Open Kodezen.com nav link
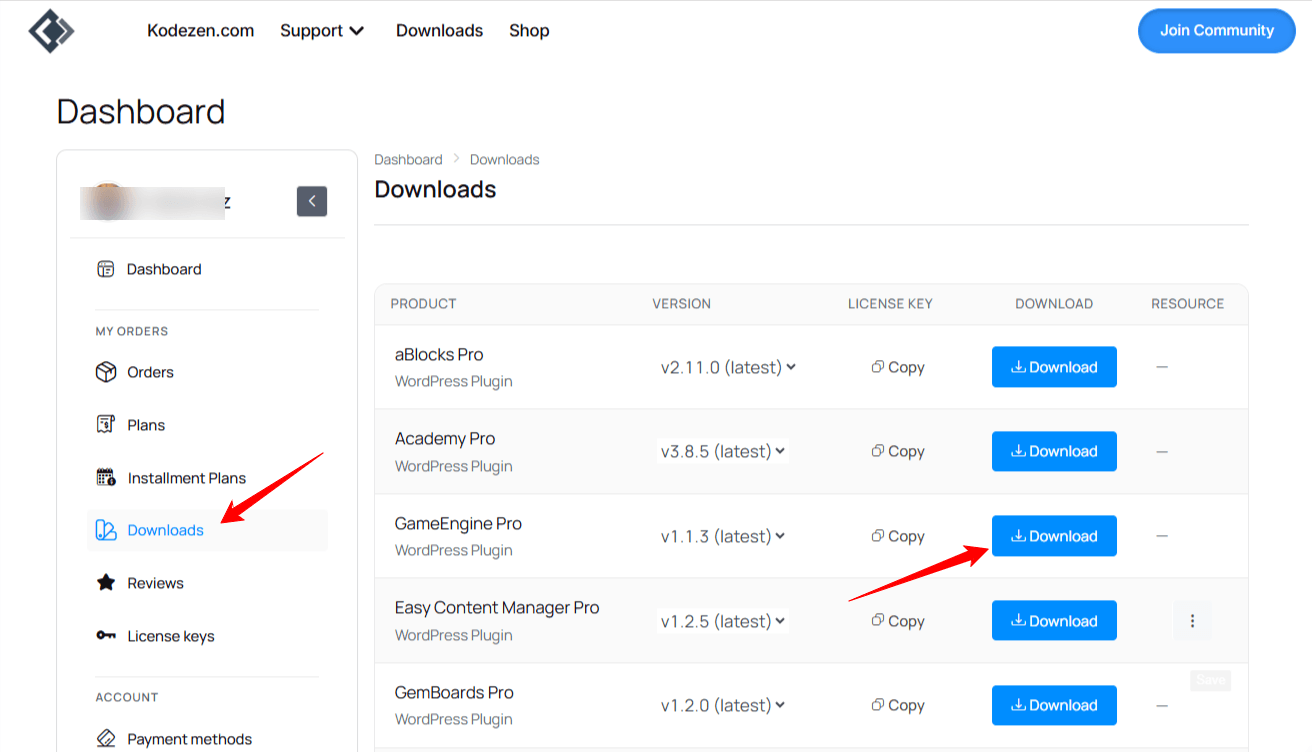Screen dimensions: 1312x752 (x=200, y=31)
